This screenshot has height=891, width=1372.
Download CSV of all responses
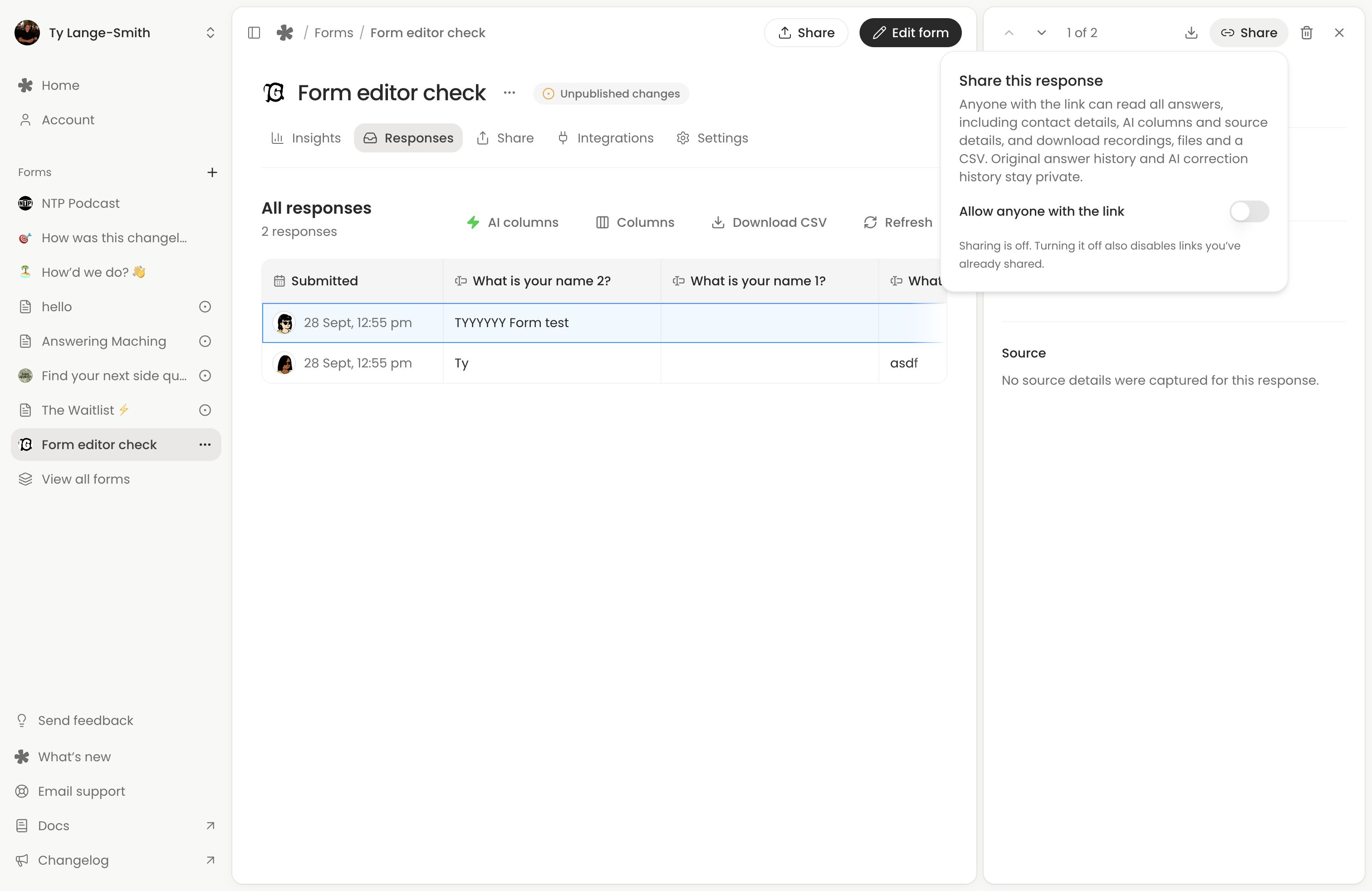769,222
